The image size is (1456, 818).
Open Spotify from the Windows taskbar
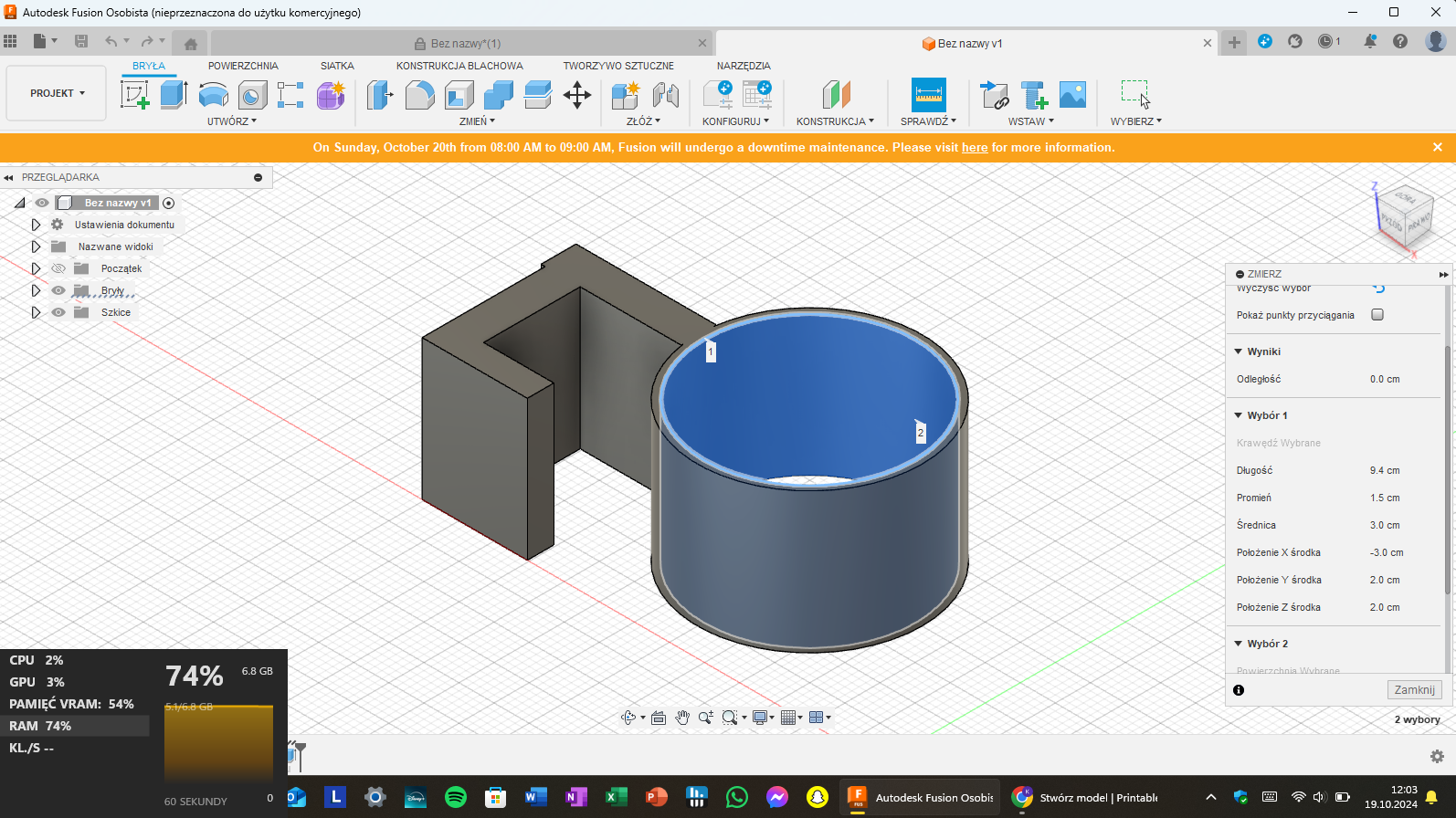coord(456,797)
